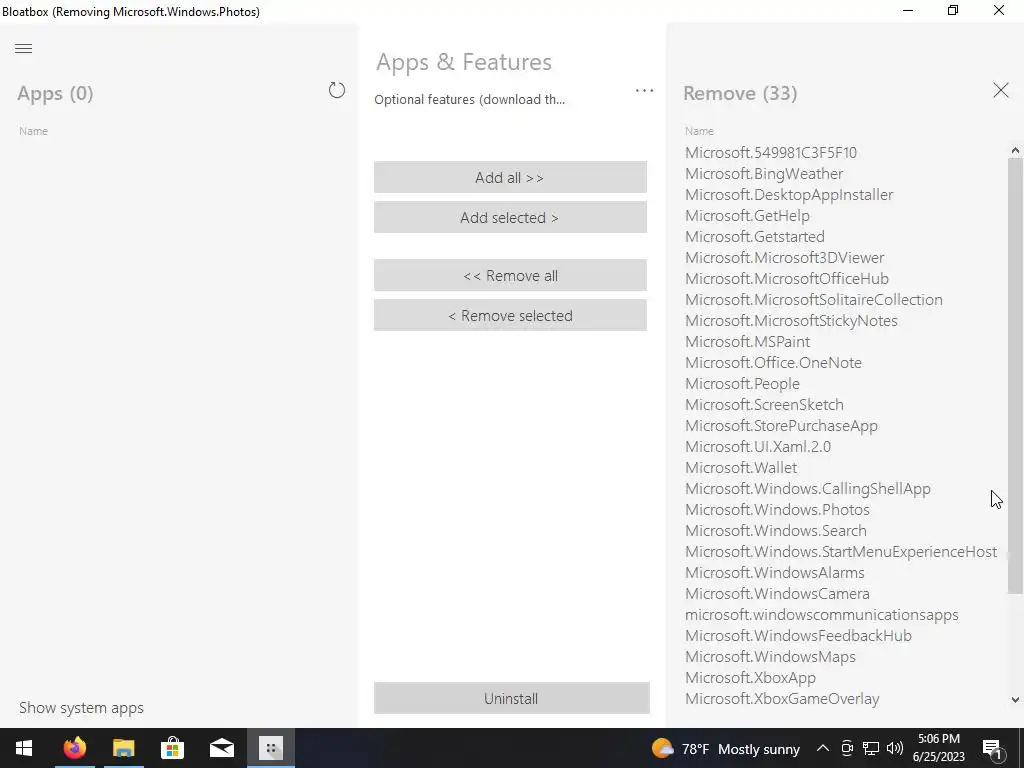Click Remove list scrollbar up arrow
The height and width of the screenshot is (768, 1024).
1015,151
